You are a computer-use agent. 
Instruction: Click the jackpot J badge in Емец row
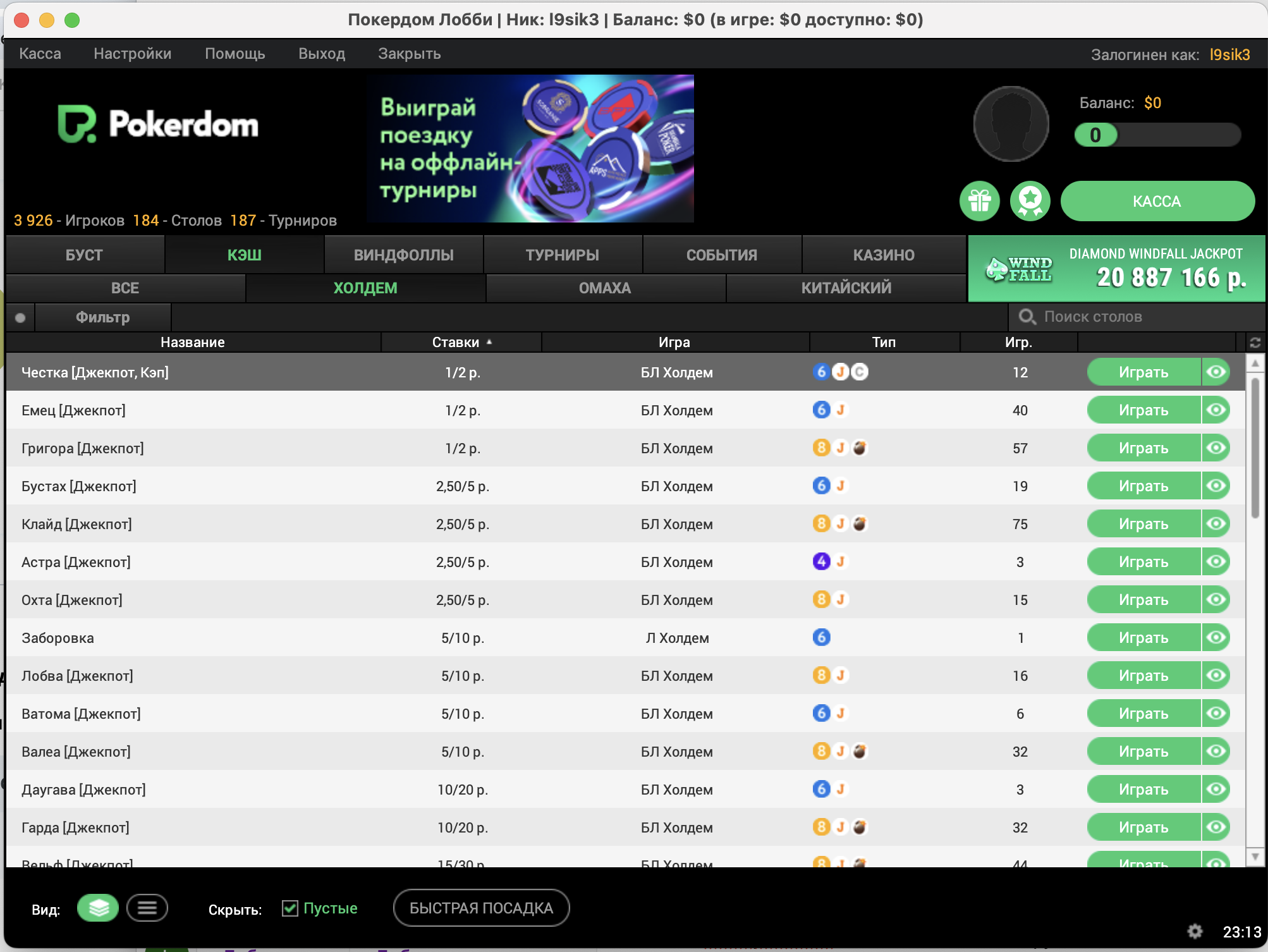[841, 410]
